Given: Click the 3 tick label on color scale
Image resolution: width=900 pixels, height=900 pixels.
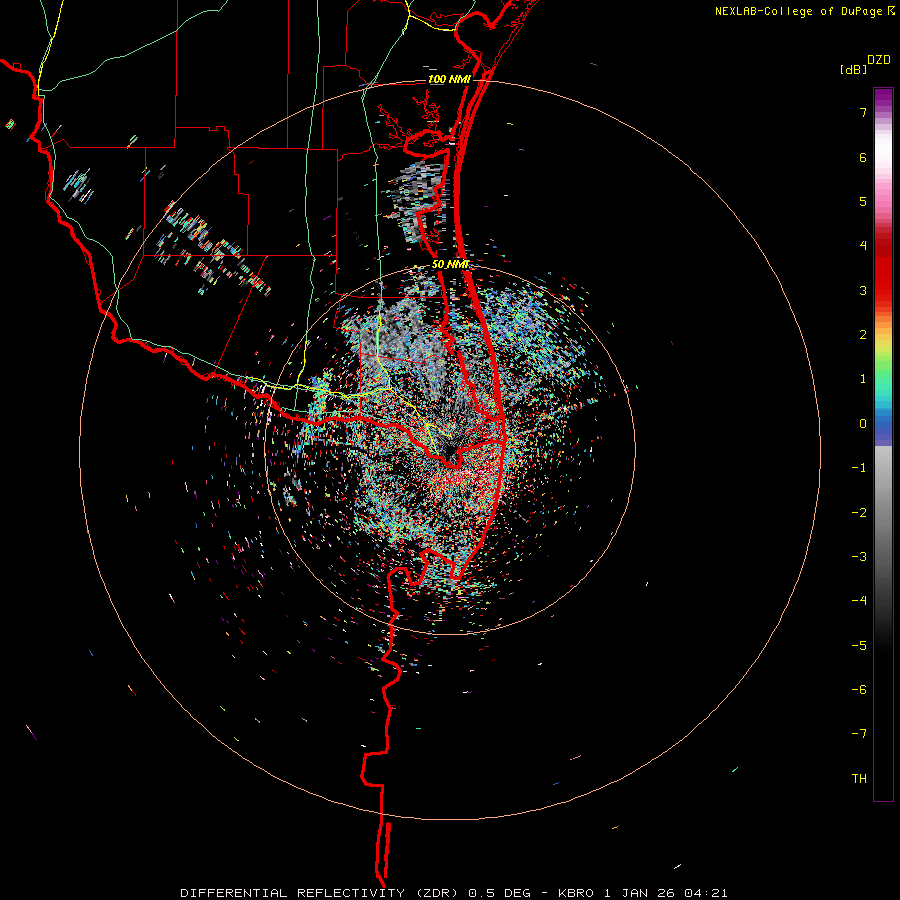Looking at the screenshot, I should (863, 290).
